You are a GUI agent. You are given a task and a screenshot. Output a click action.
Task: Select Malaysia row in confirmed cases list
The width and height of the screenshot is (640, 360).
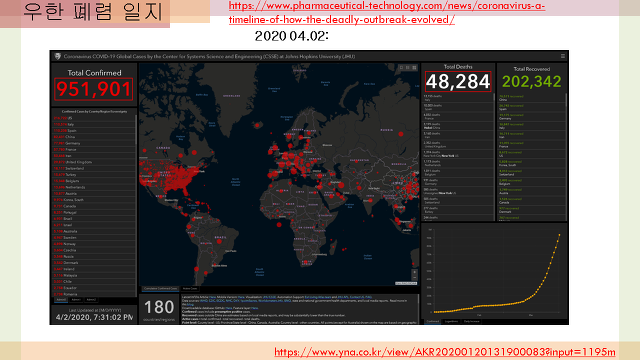click(x=94, y=276)
